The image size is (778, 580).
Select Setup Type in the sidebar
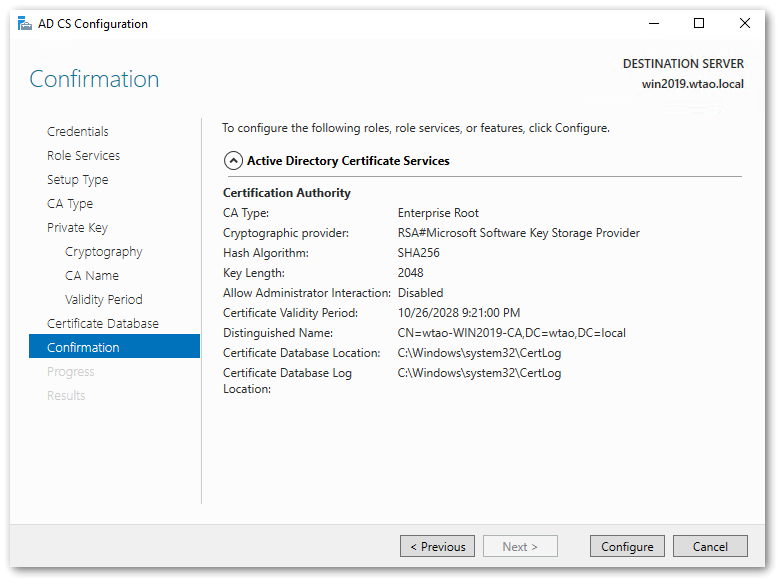pyautogui.click(x=78, y=179)
